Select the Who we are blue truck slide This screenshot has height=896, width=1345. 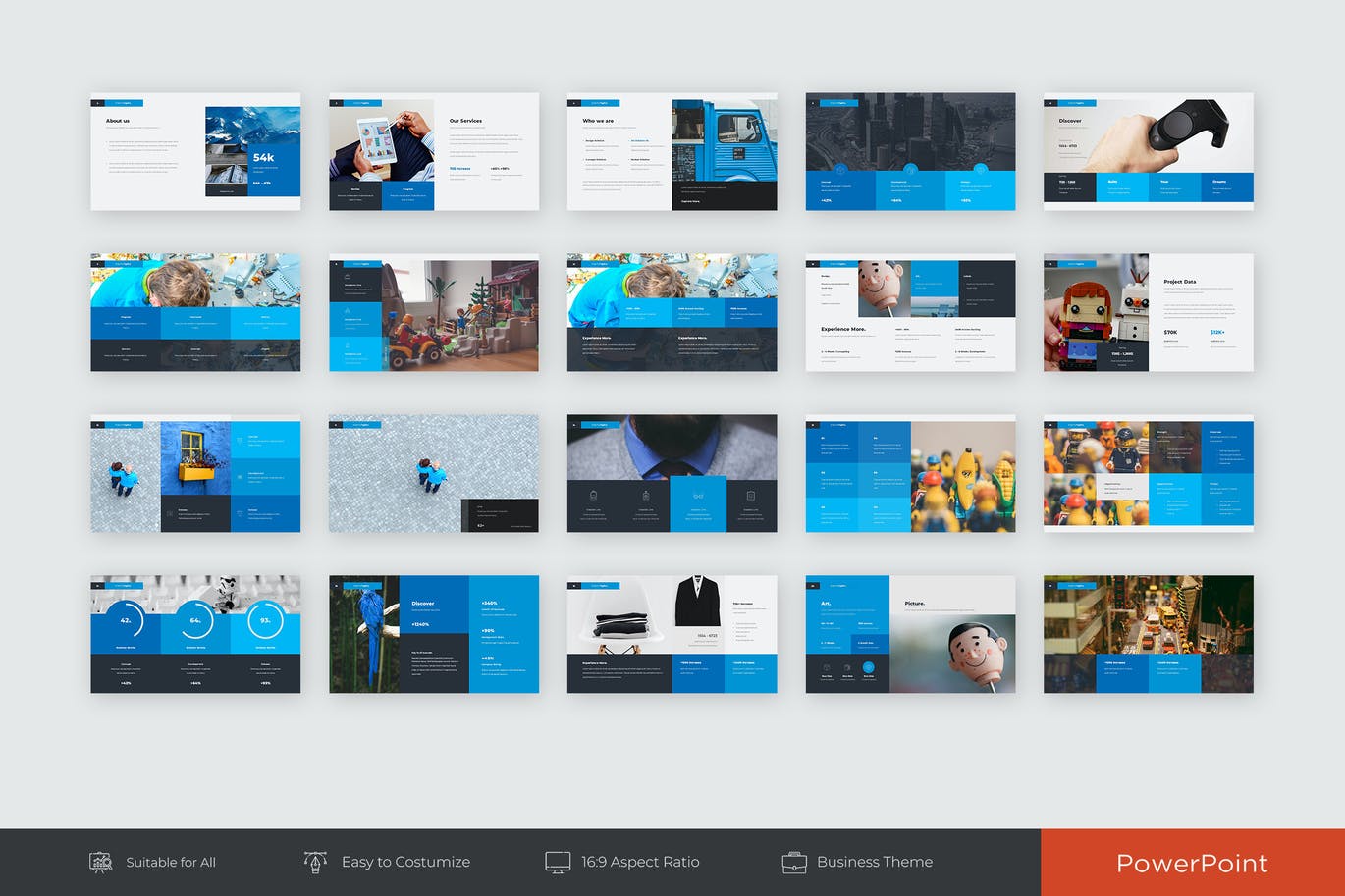pos(672,151)
